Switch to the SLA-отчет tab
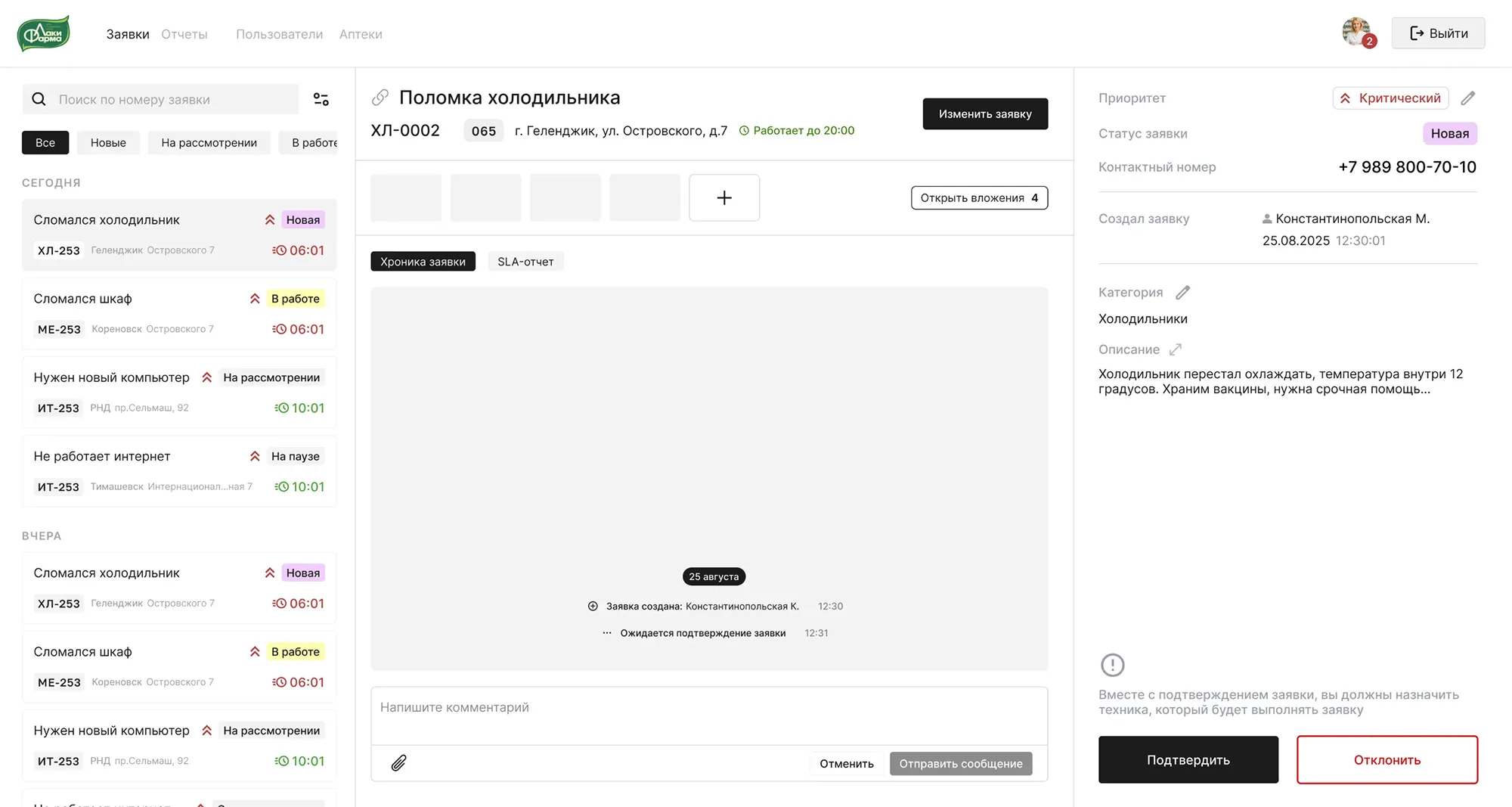This screenshot has width=1512, height=807. pos(525,261)
